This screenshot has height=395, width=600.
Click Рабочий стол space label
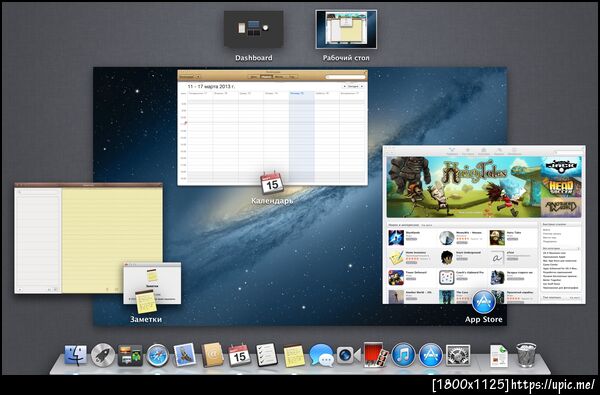coord(346,58)
